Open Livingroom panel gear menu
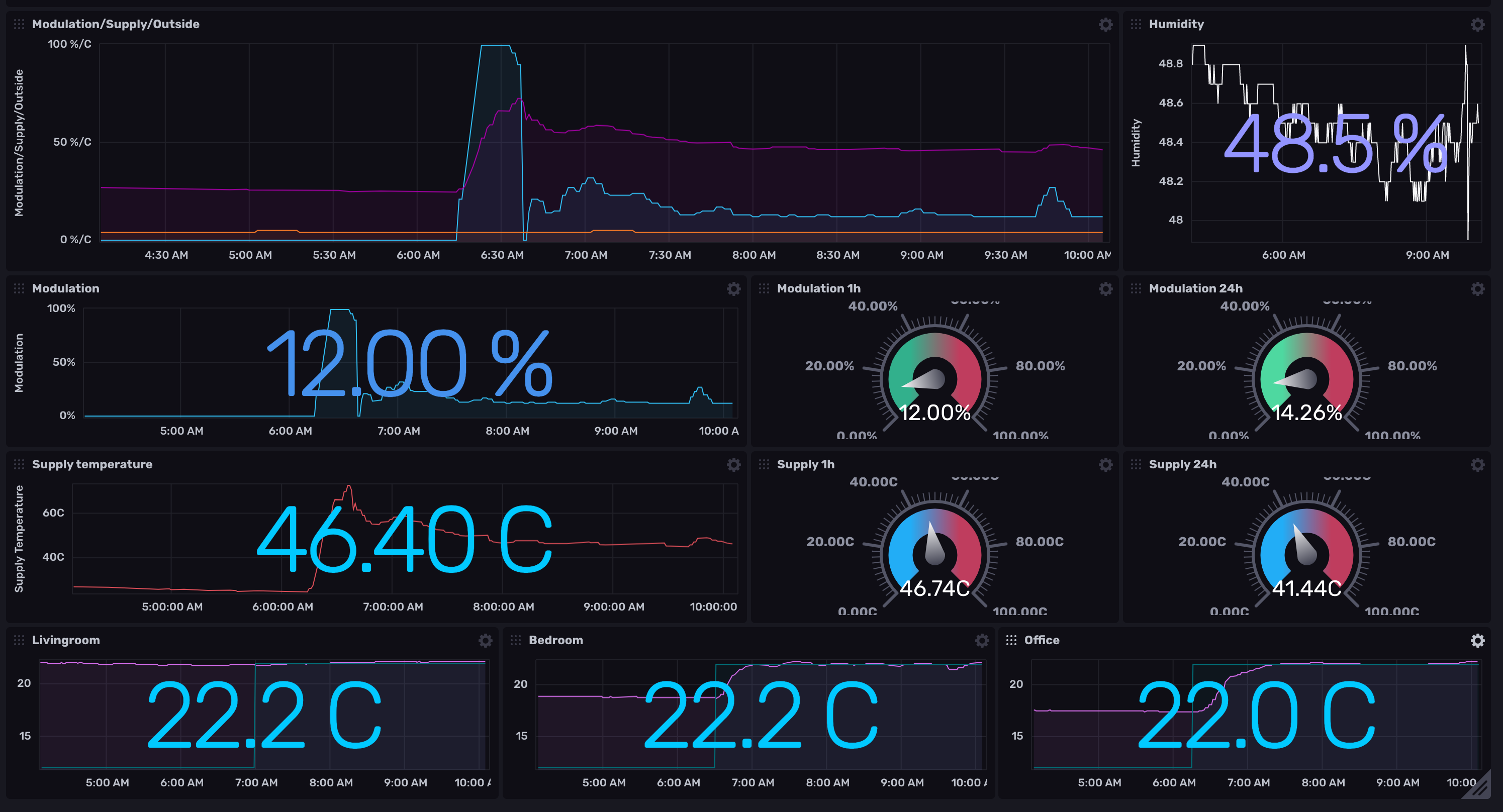Image resolution: width=1503 pixels, height=812 pixels. pos(485,641)
